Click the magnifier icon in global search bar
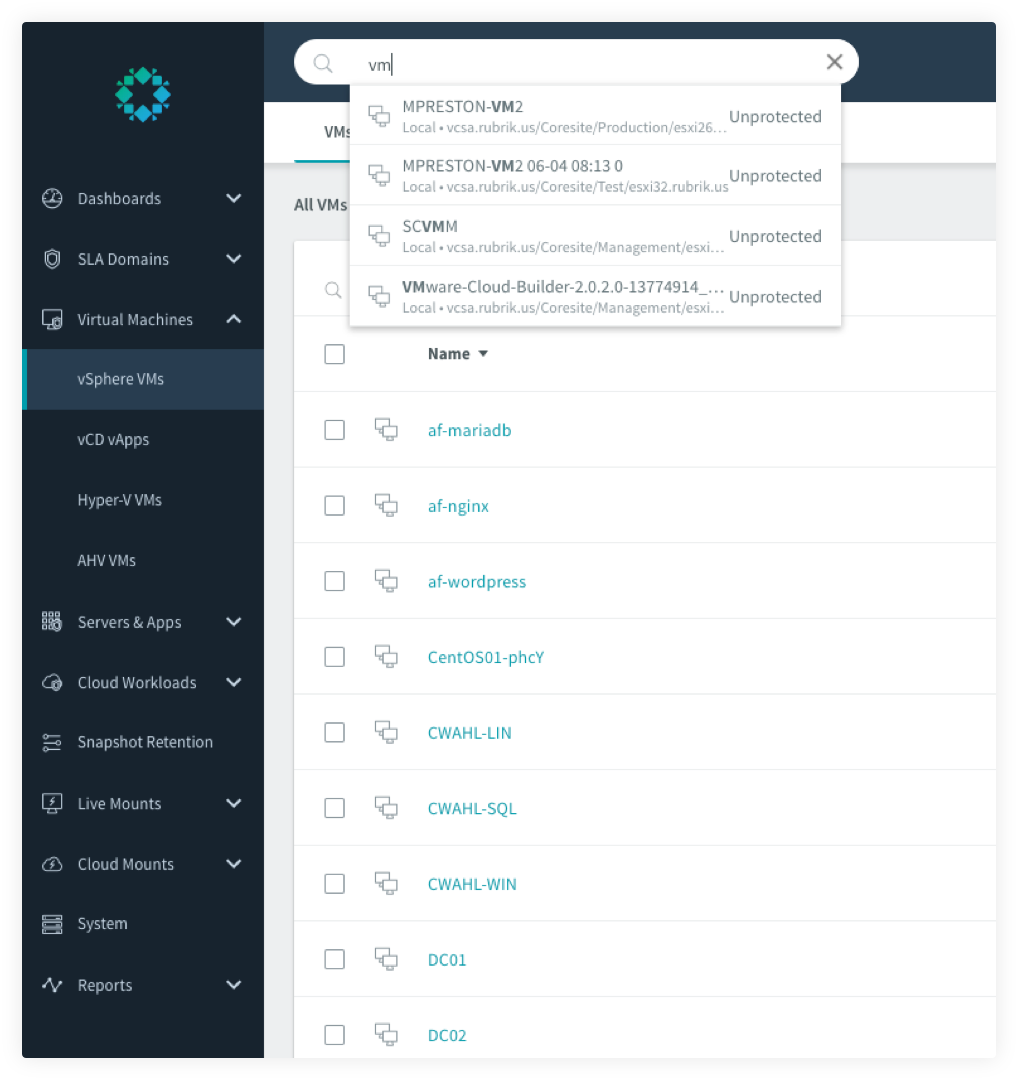The image size is (1018, 1080). [323, 64]
